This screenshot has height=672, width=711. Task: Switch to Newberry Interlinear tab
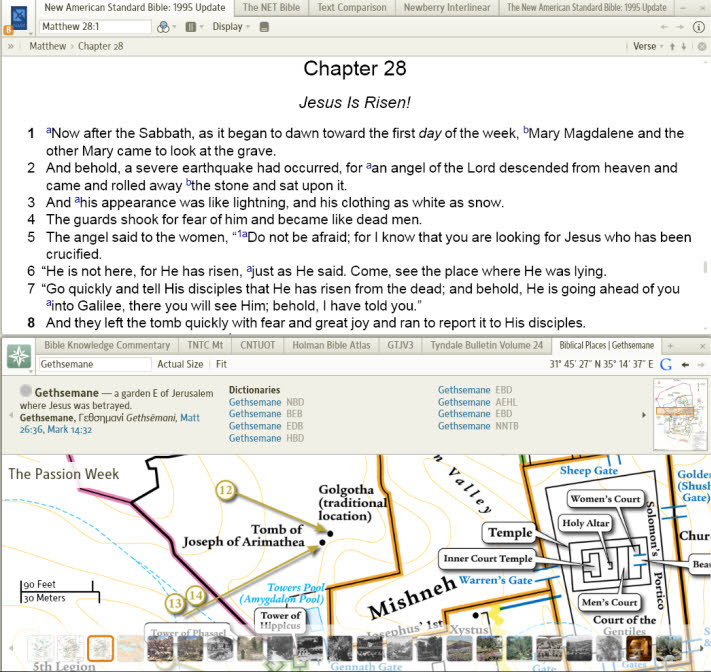tap(447, 8)
